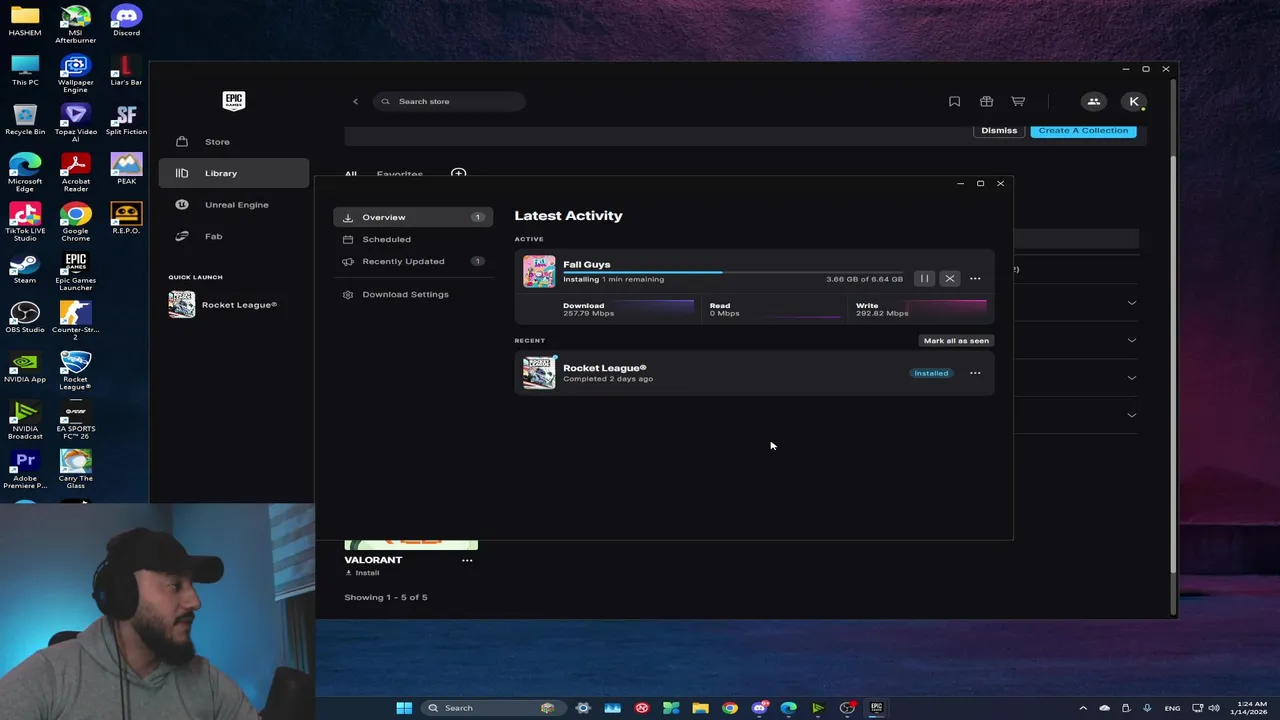Open Unreal Engine section
Screen dimensions: 1280x720
tap(234, 205)
